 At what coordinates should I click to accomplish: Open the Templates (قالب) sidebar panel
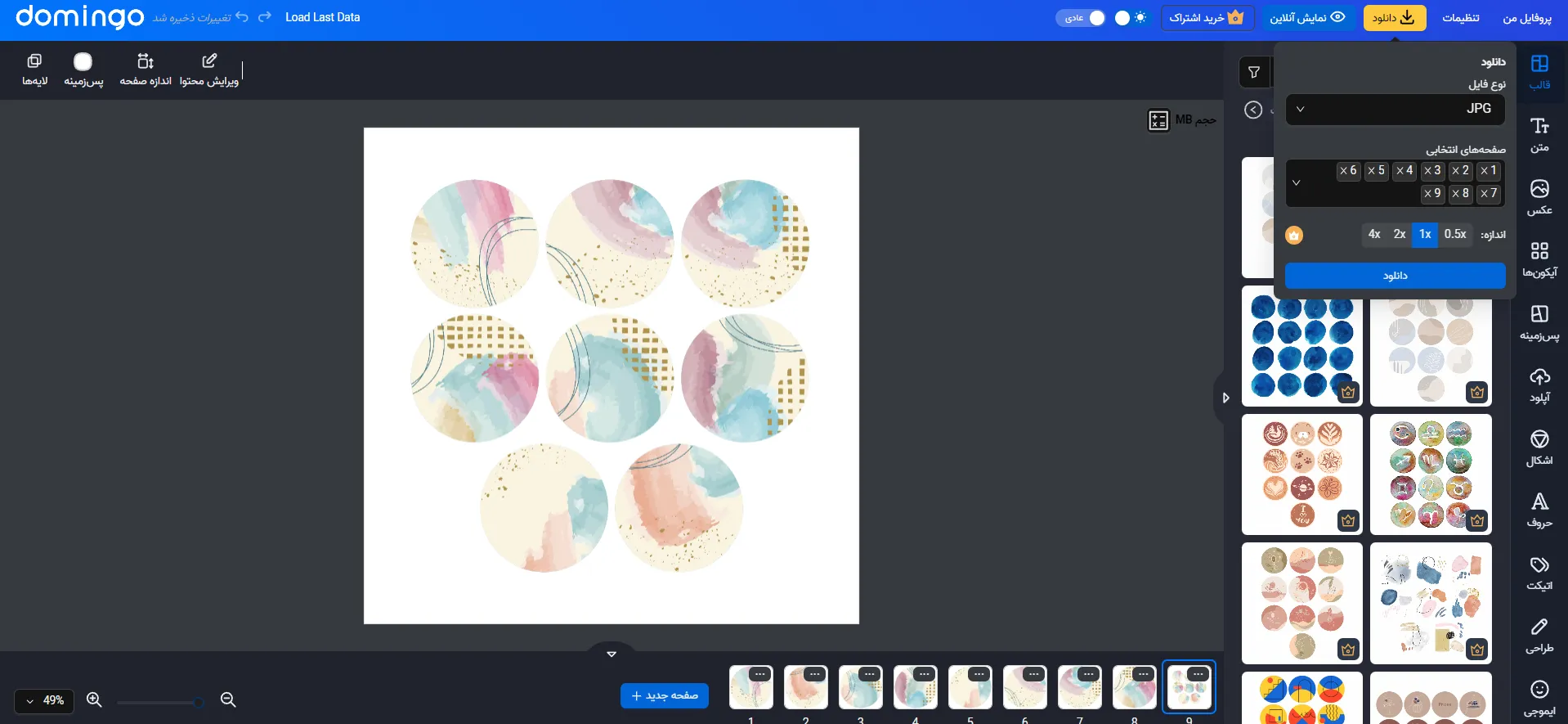[x=1539, y=72]
